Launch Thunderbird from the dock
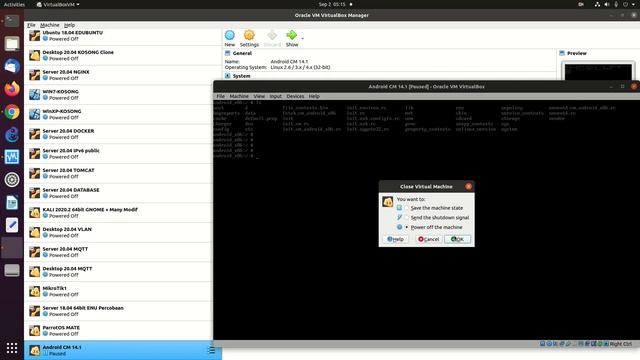Screen dimensions: 640x360 [12, 66]
